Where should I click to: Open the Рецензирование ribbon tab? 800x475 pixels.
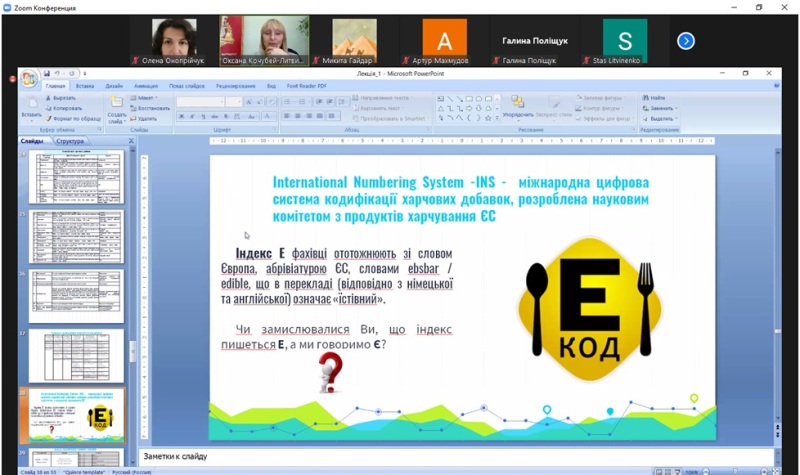pos(235,86)
